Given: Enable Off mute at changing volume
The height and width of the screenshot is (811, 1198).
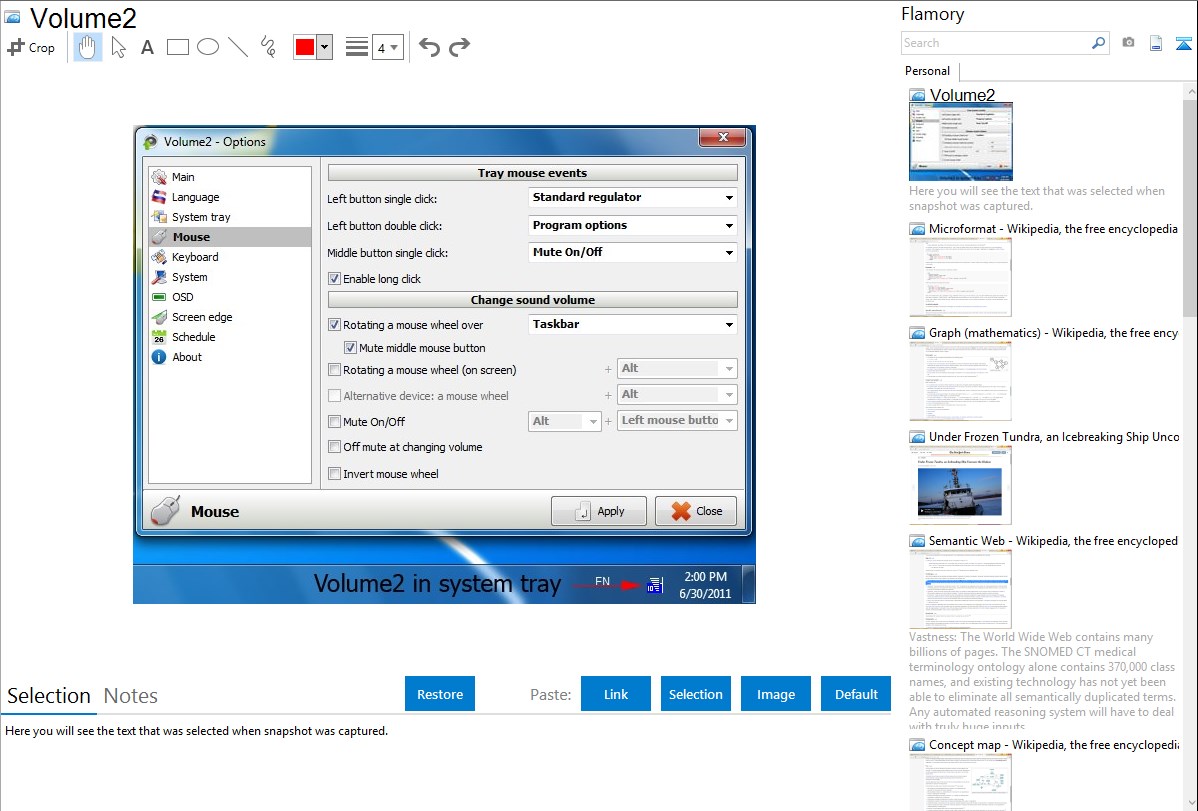Looking at the screenshot, I should point(334,446).
